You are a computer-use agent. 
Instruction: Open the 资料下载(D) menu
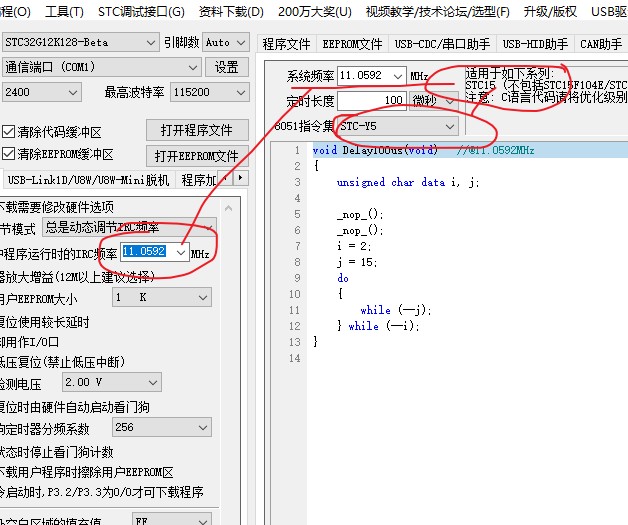(x=231, y=12)
